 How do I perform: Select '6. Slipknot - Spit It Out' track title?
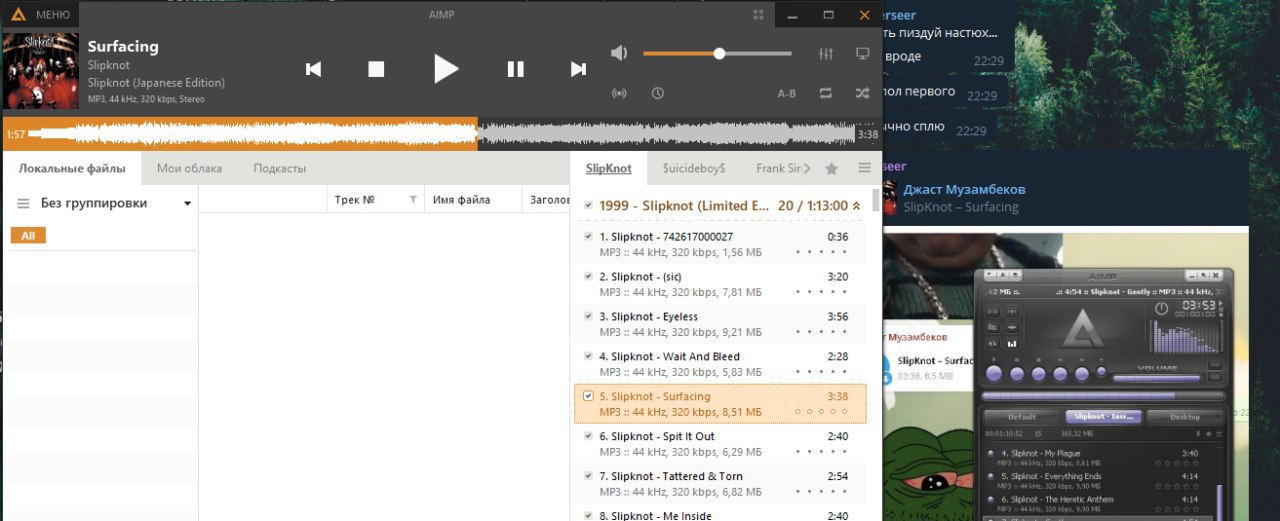point(656,437)
